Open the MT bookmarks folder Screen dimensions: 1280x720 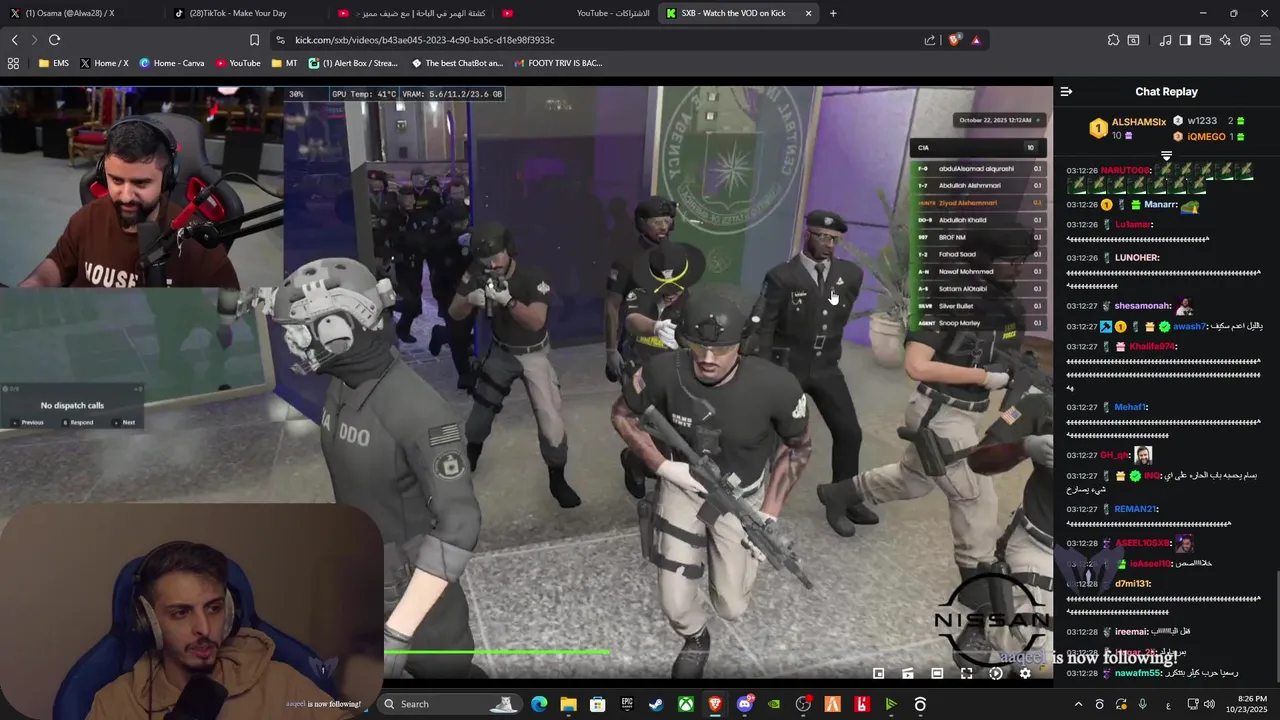[285, 63]
